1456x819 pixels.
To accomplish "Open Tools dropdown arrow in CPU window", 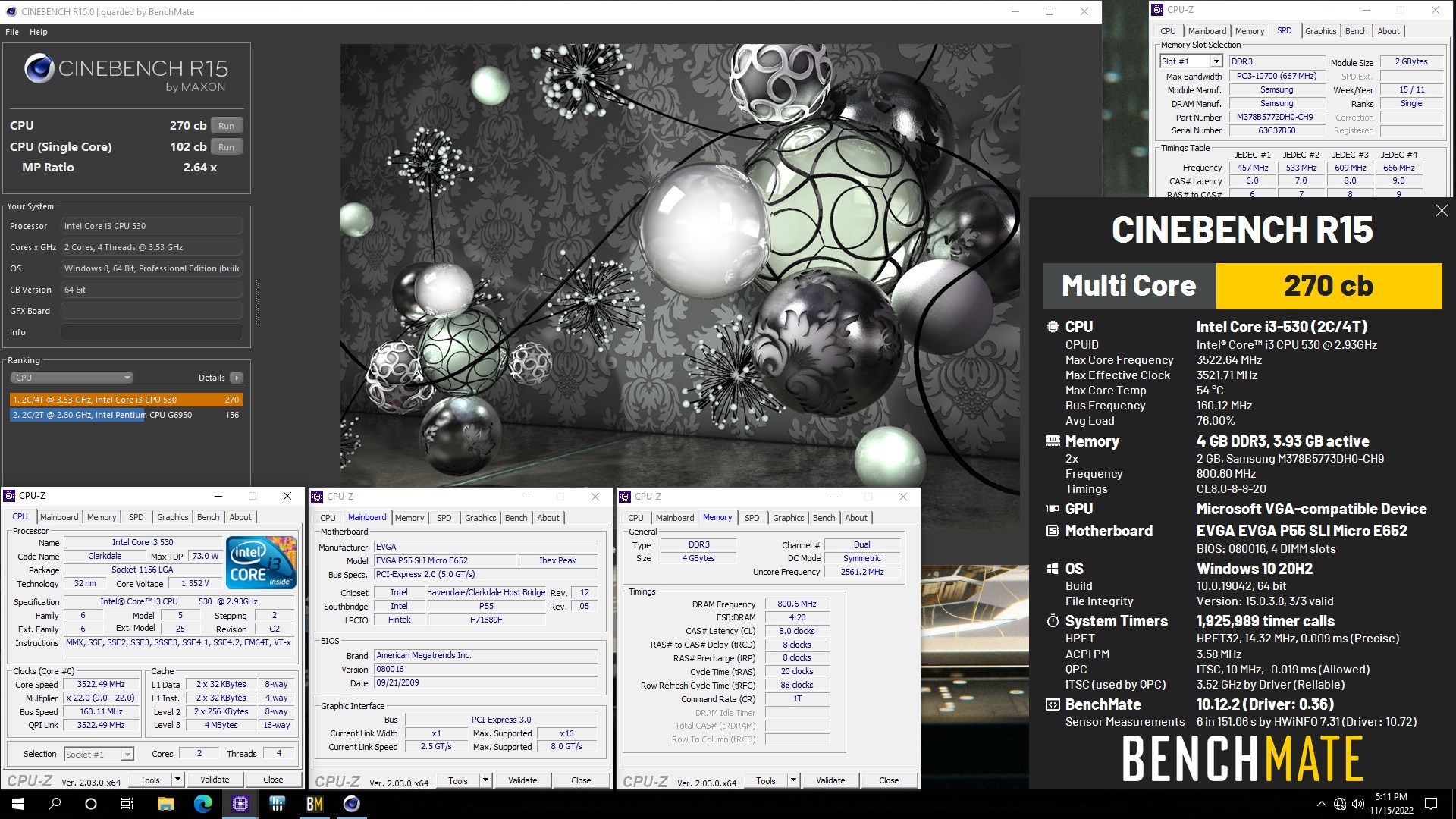I will click(177, 780).
